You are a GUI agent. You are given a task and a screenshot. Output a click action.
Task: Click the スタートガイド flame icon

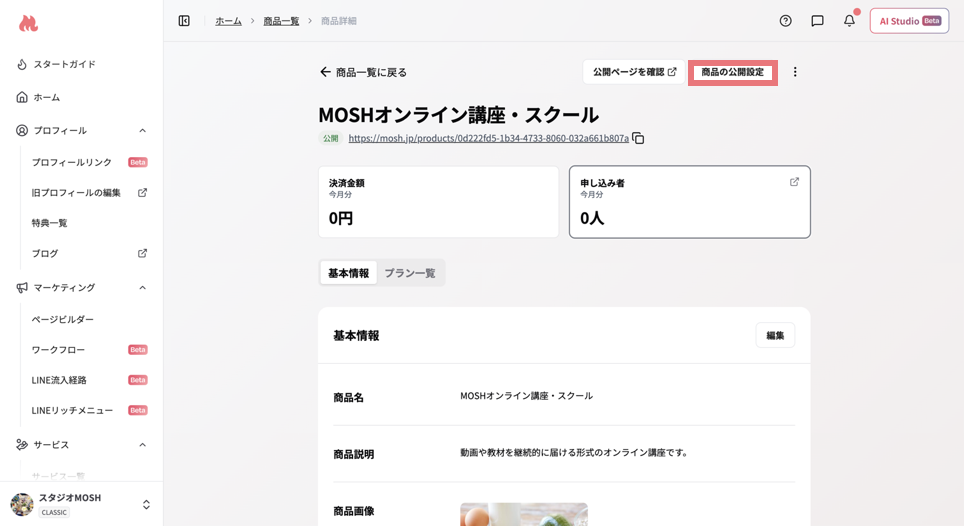click(22, 64)
